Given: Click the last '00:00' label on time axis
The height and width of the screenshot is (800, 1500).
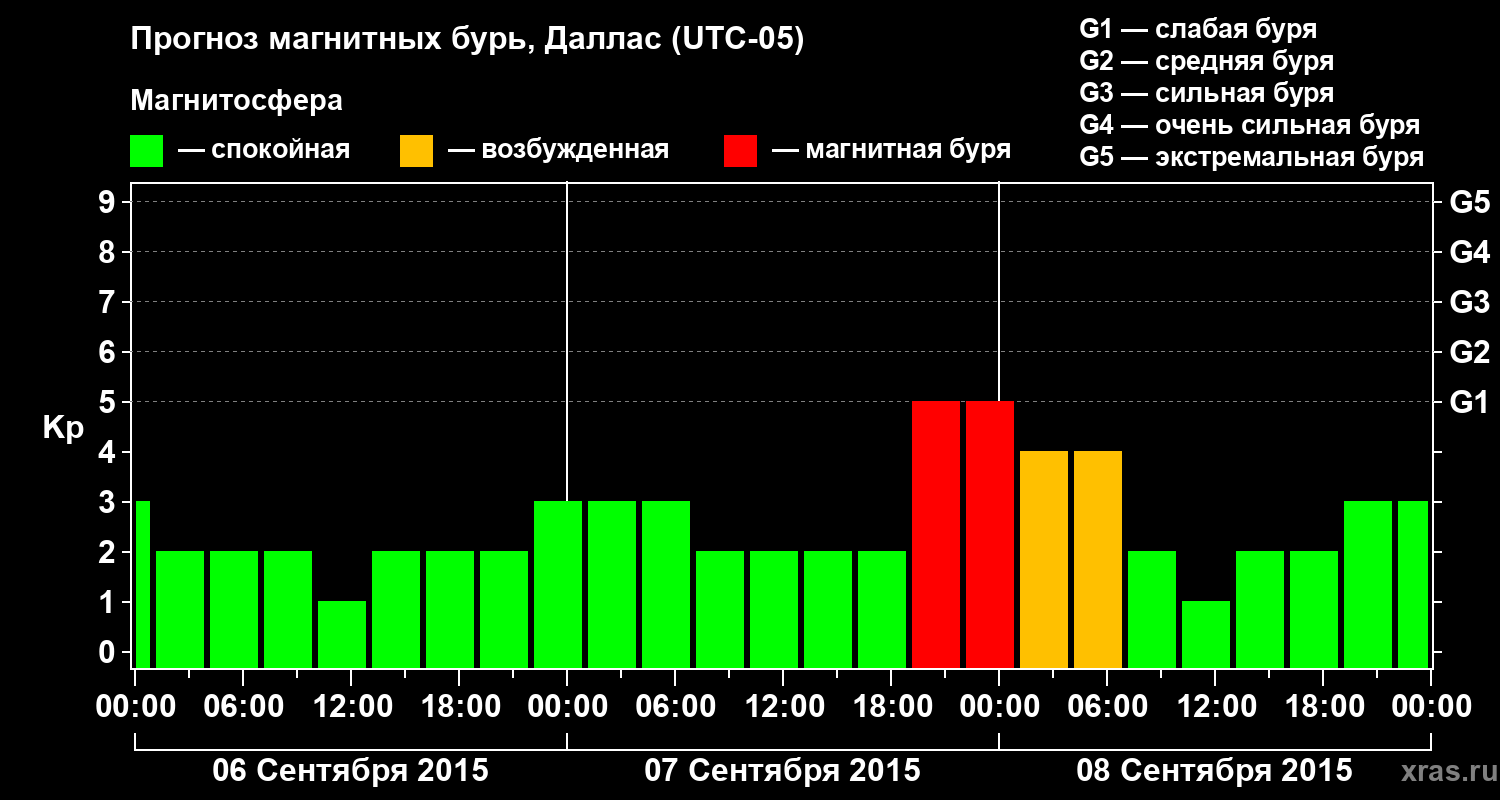Looking at the screenshot, I should click(1431, 707).
